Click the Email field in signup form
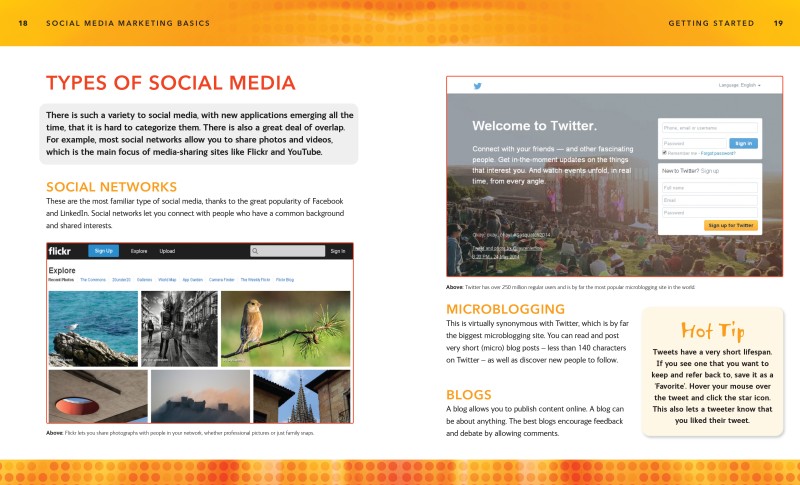Screen dimensions: 800x485 (710, 200)
